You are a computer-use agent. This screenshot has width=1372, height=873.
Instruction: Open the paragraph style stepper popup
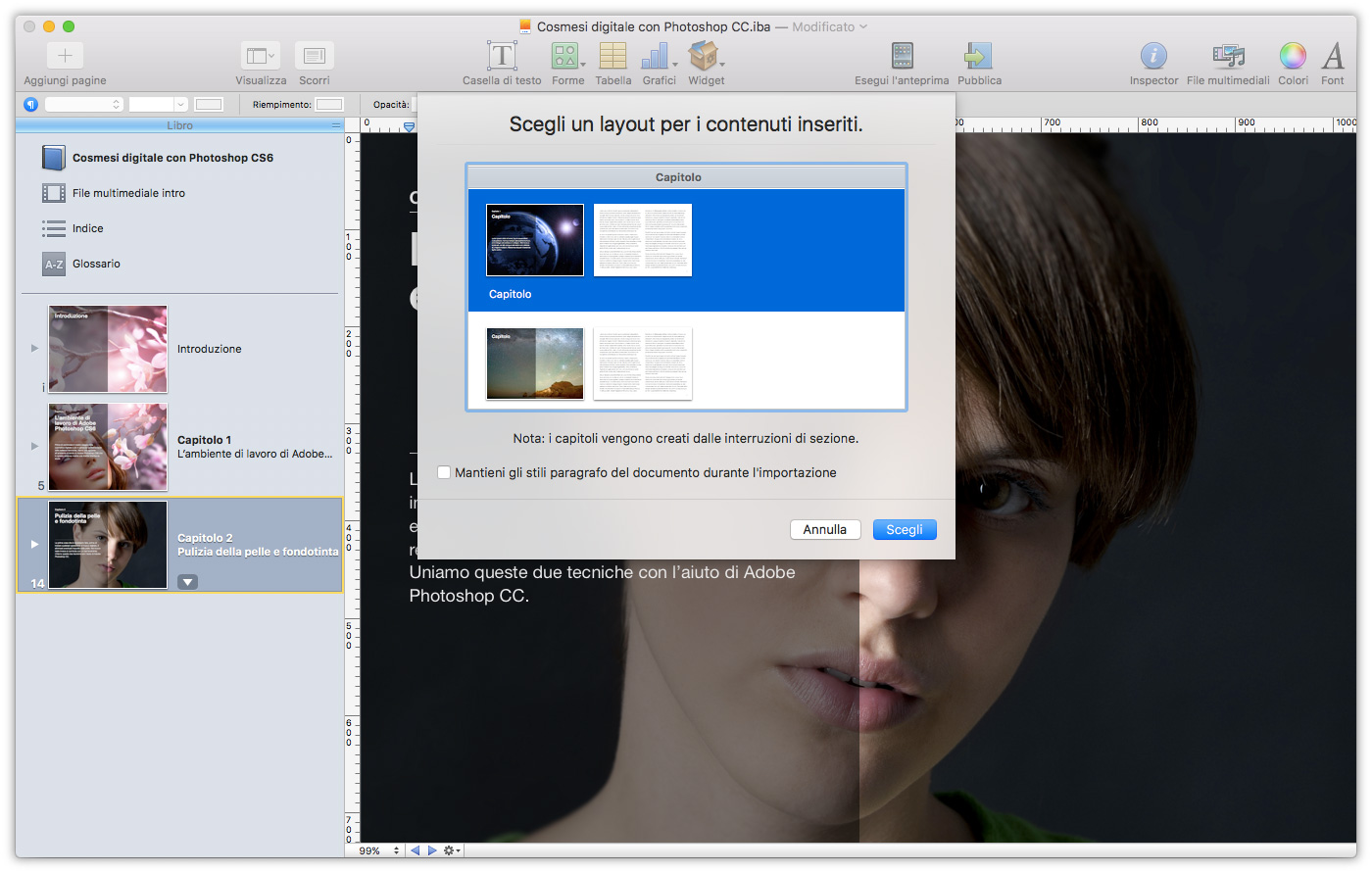point(84,105)
